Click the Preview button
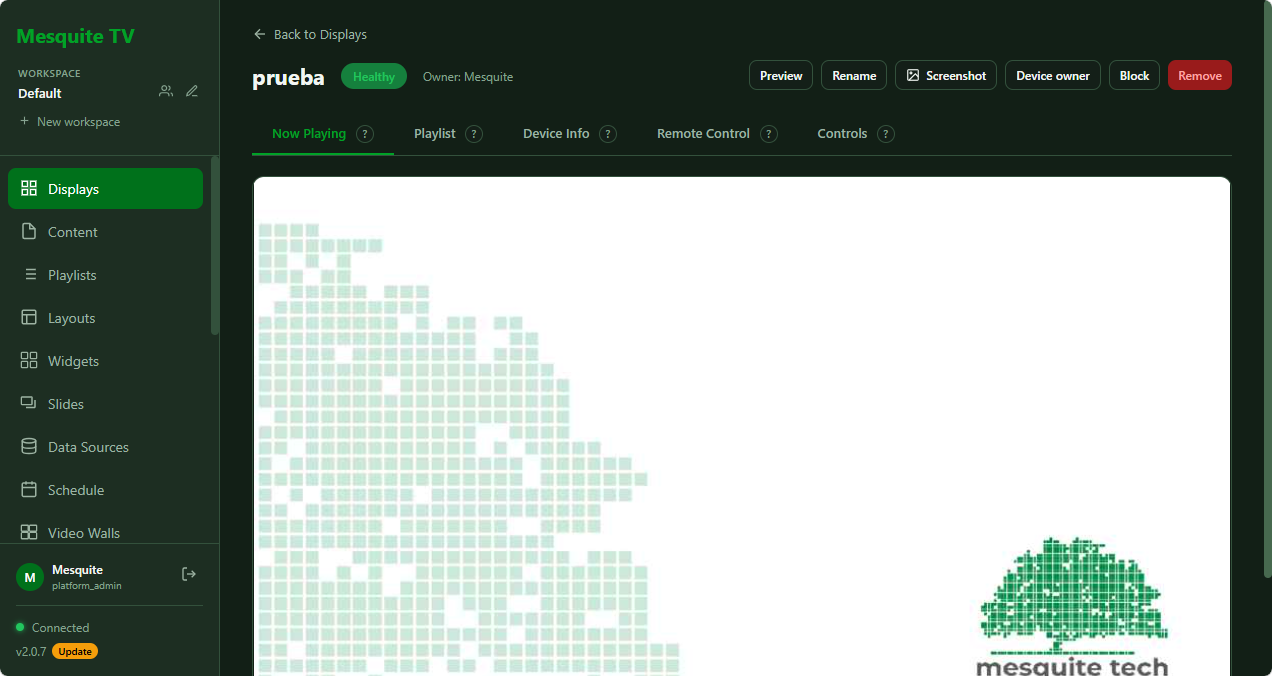1272x676 pixels. click(x=781, y=76)
